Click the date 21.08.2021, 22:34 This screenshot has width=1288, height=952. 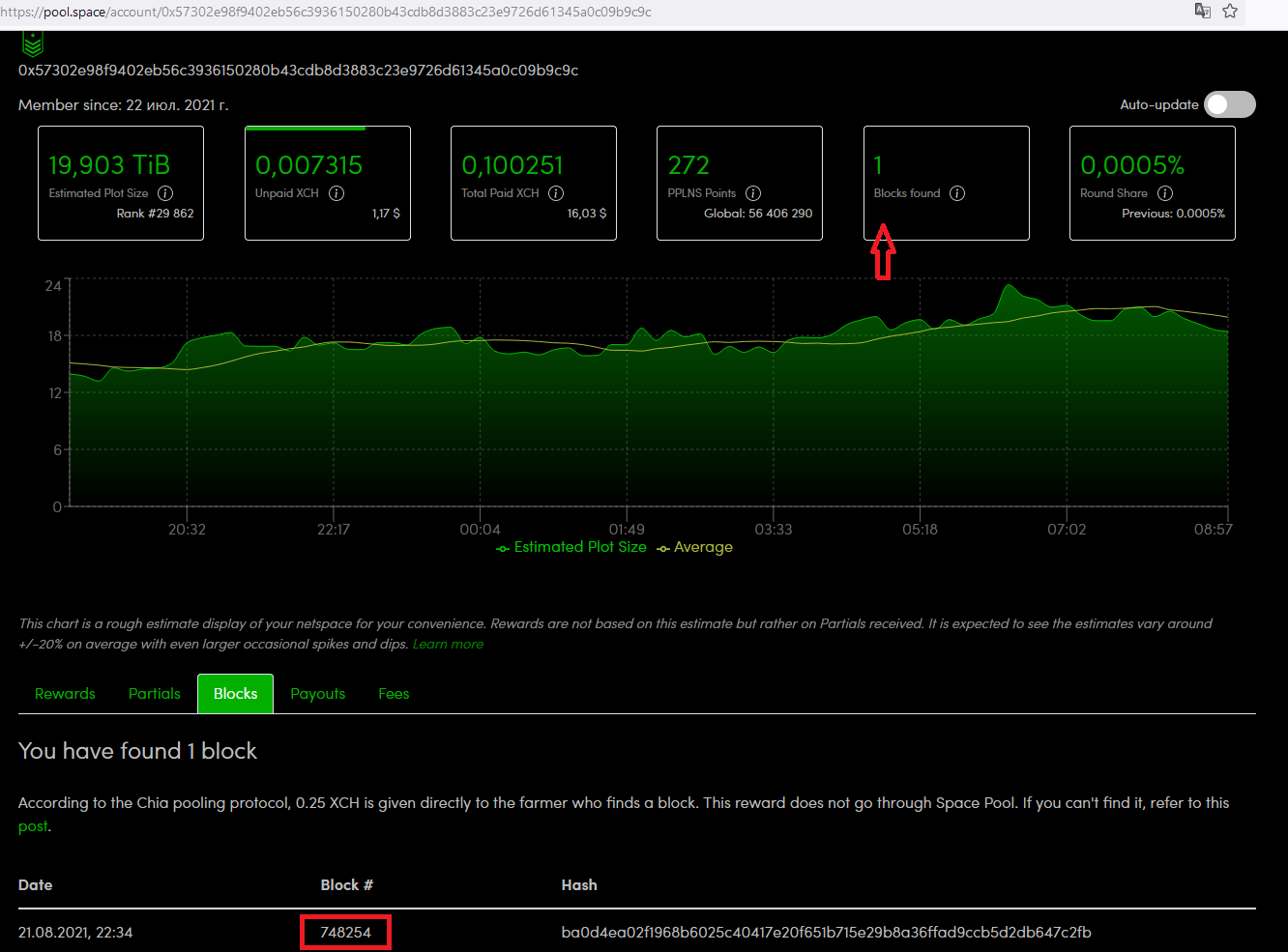pyautogui.click(x=75, y=933)
